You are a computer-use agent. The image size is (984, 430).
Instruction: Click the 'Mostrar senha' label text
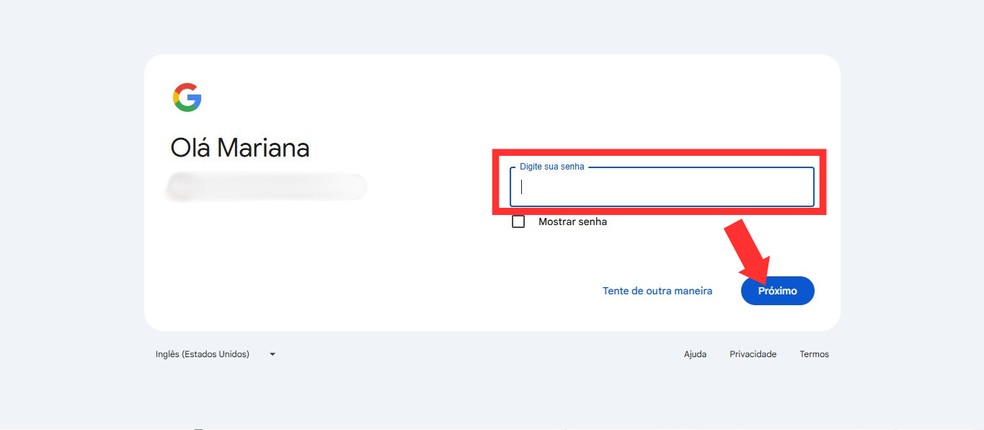point(572,222)
